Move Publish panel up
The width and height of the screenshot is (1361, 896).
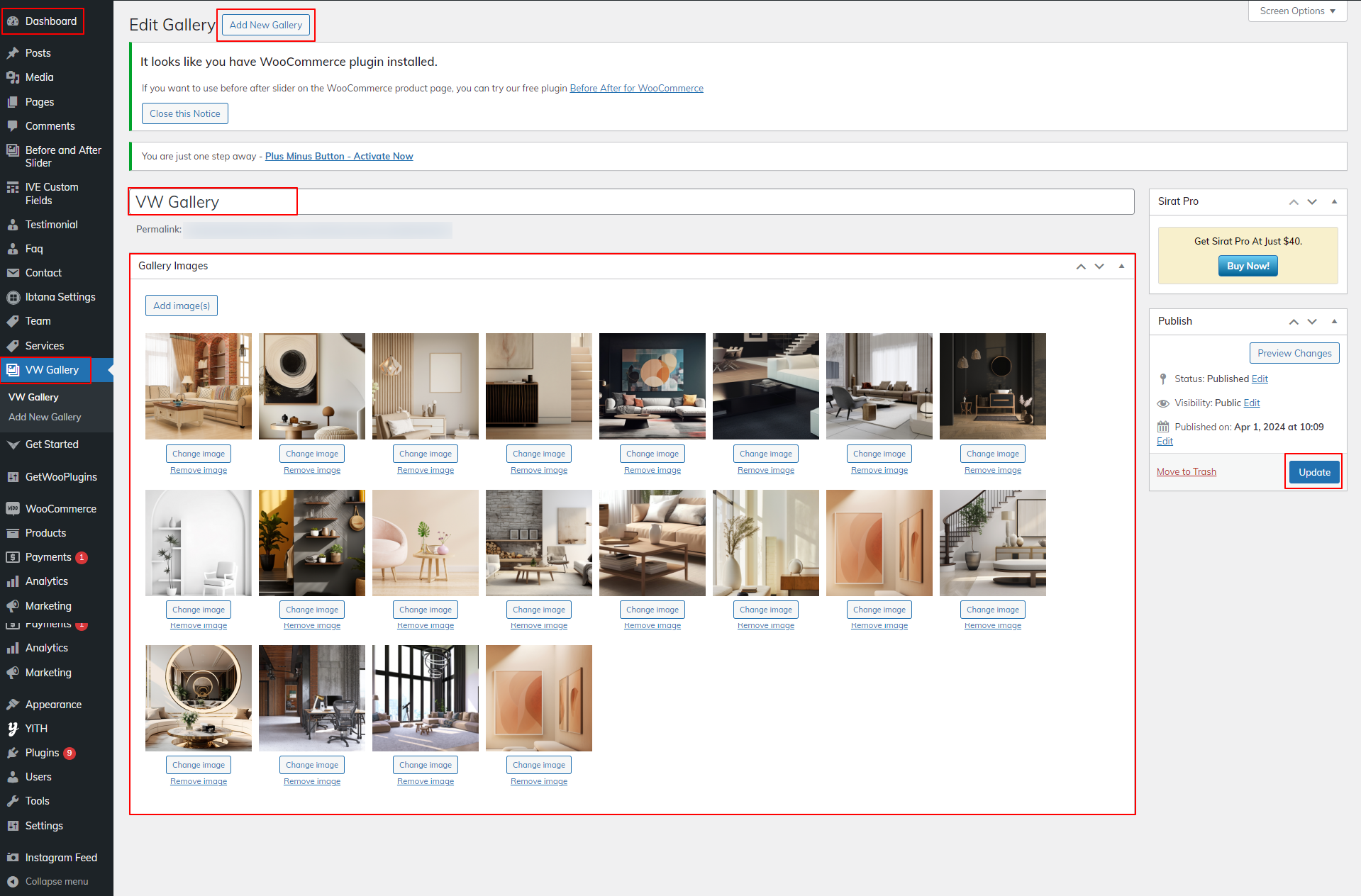pyautogui.click(x=1294, y=321)
